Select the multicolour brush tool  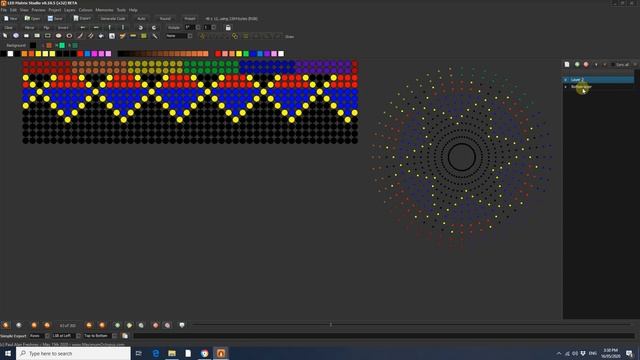[122, 36]
